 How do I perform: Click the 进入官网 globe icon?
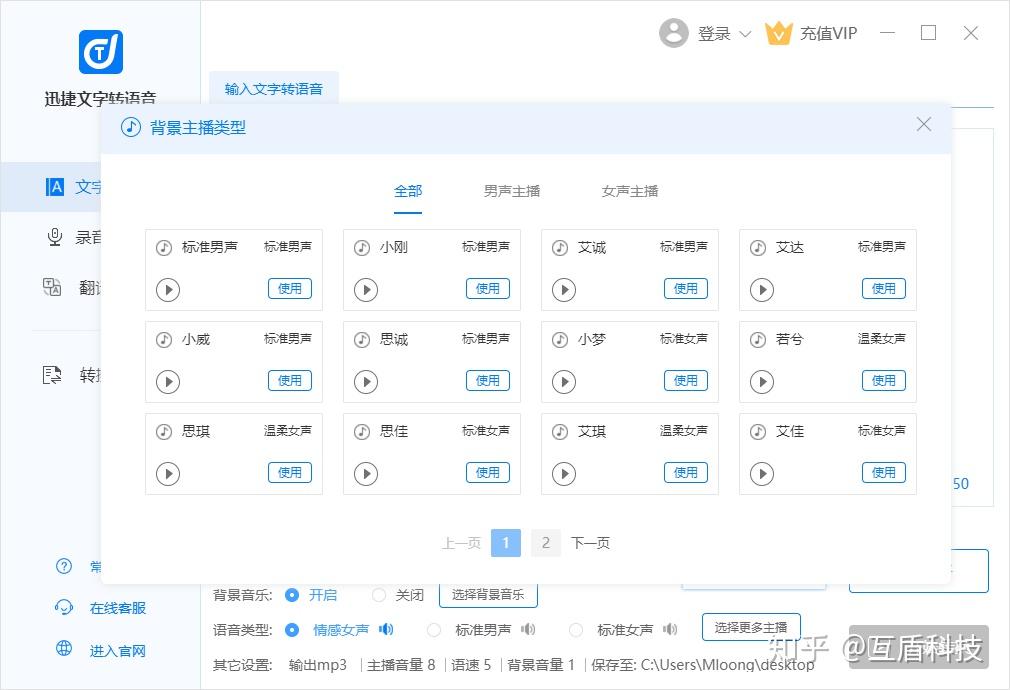(64, 648)
